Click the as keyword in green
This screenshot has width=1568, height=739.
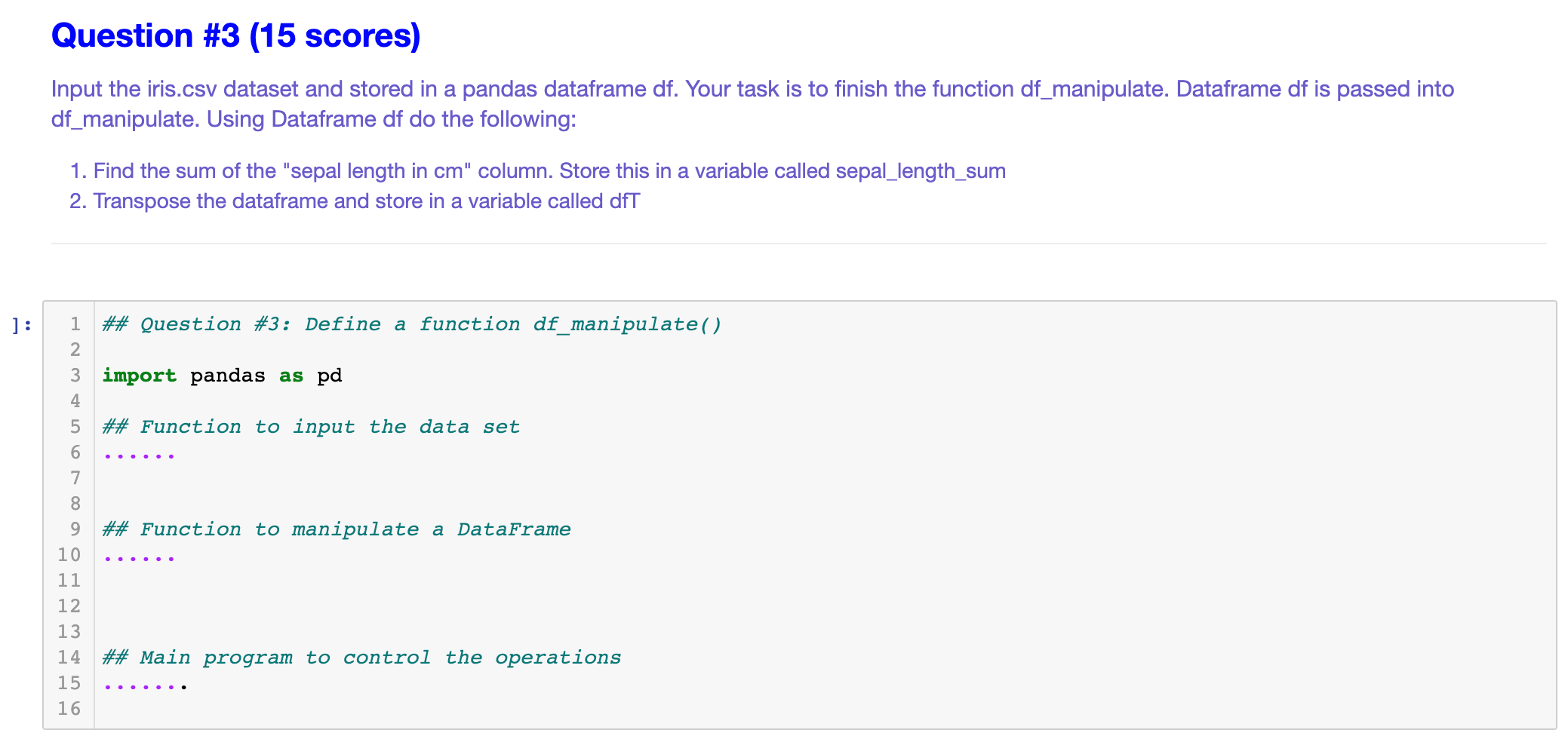291,376
